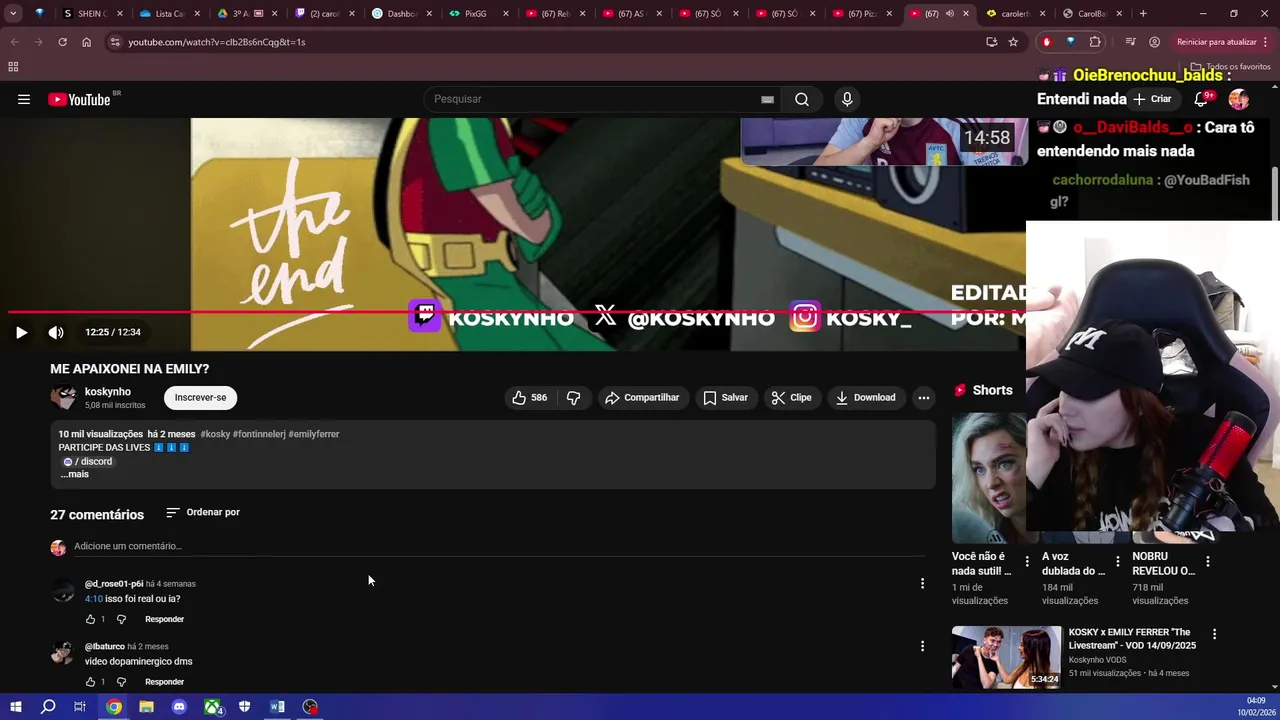This screenshot has height=720, width=1280.
Task: Open options menu for @d_rose01-p6i comment
Action: coord(922,583)
